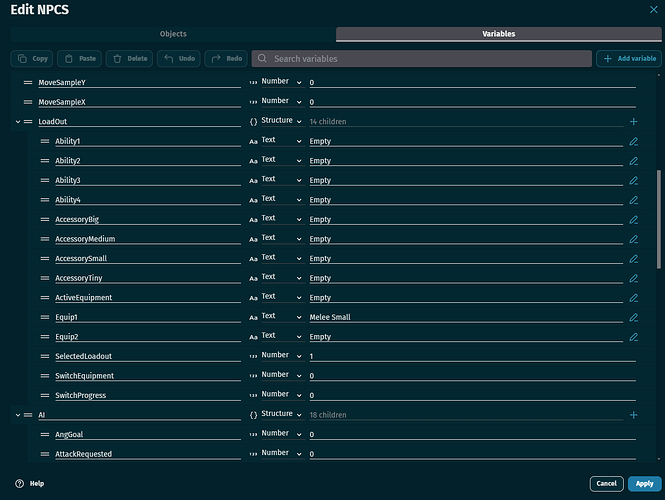This screenshot has height=500, width=665.
Task: Edit AccessoryTiny value with pencil icon
Action: click(x=633, y=278)
